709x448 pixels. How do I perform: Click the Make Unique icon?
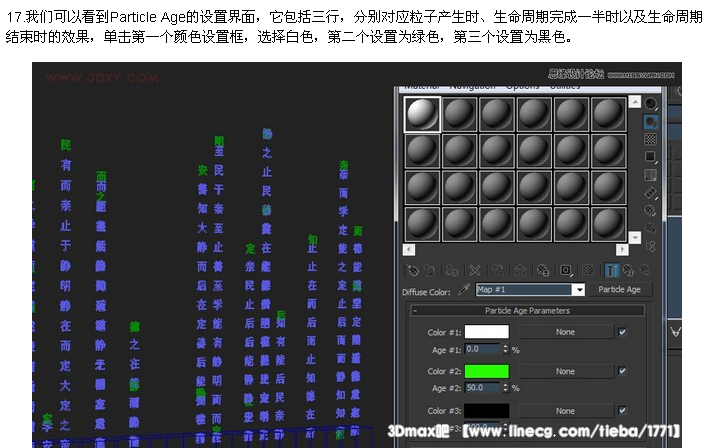[x=520, y=270]
